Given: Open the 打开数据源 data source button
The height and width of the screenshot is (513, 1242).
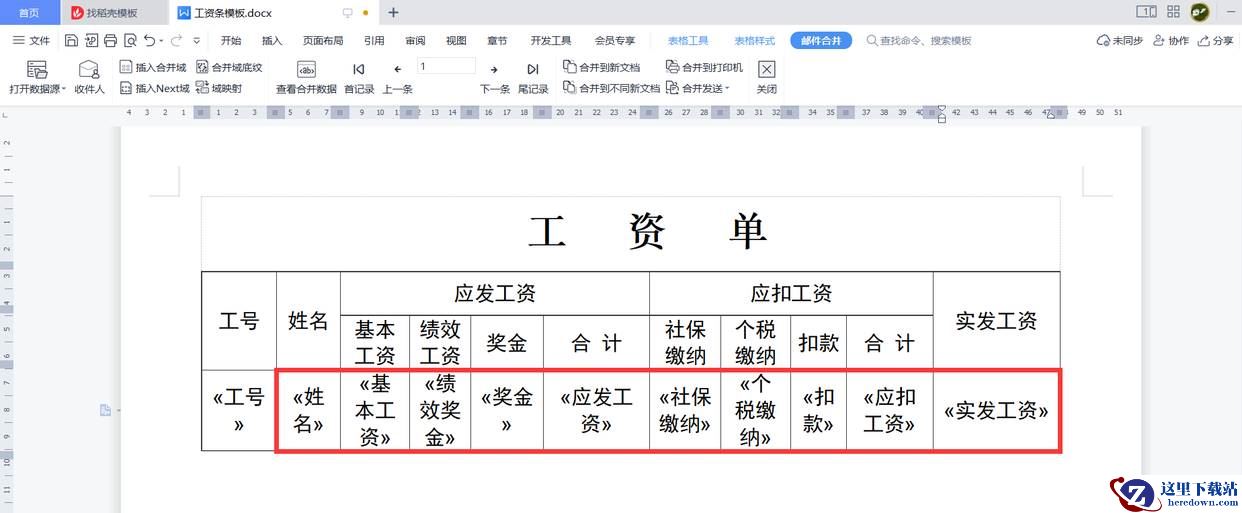Looking at the screenshot, I should point(37,78).
